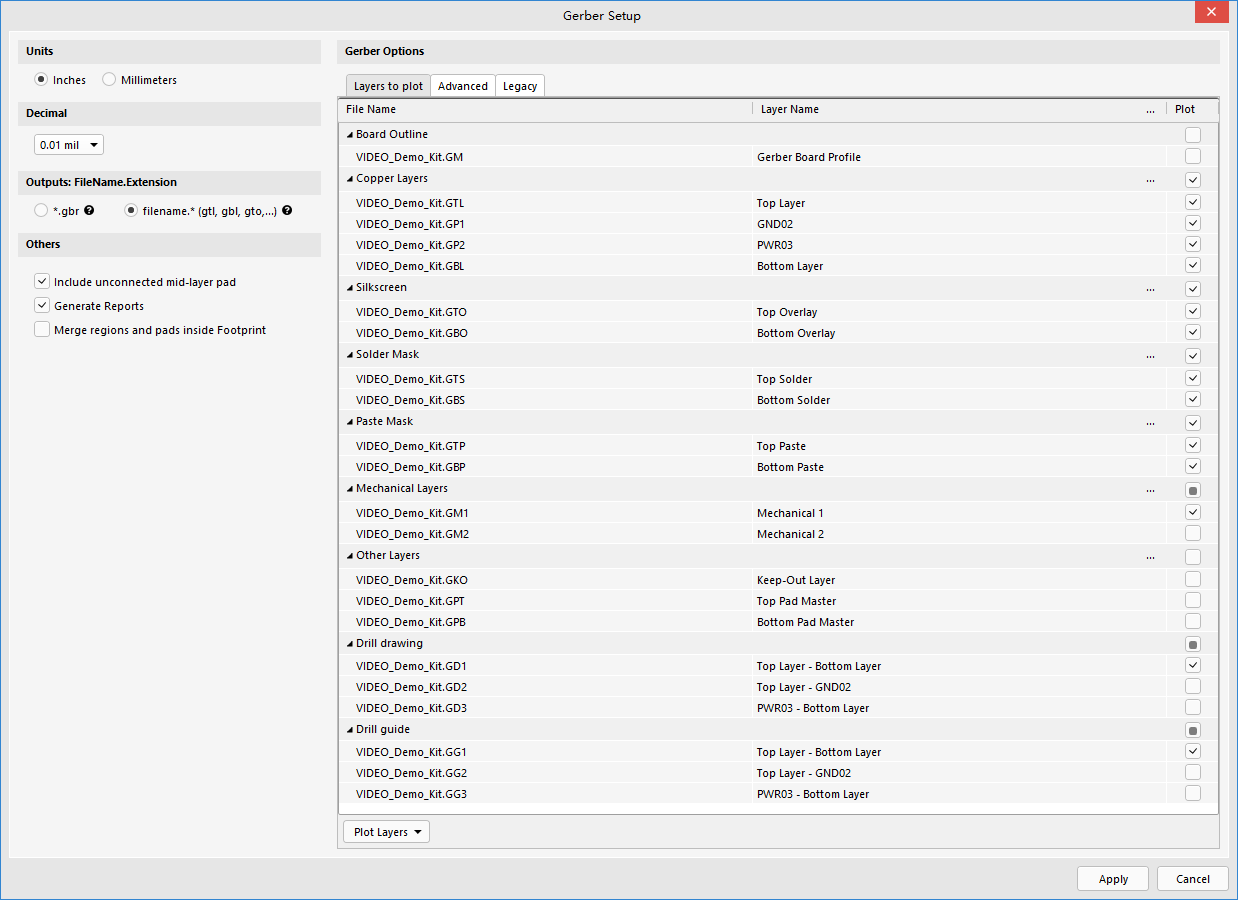Open the Decimal 0.01 mil dropdown
Image resolution: width=1238 pixels, height=900 pixels.
point(69,145)
